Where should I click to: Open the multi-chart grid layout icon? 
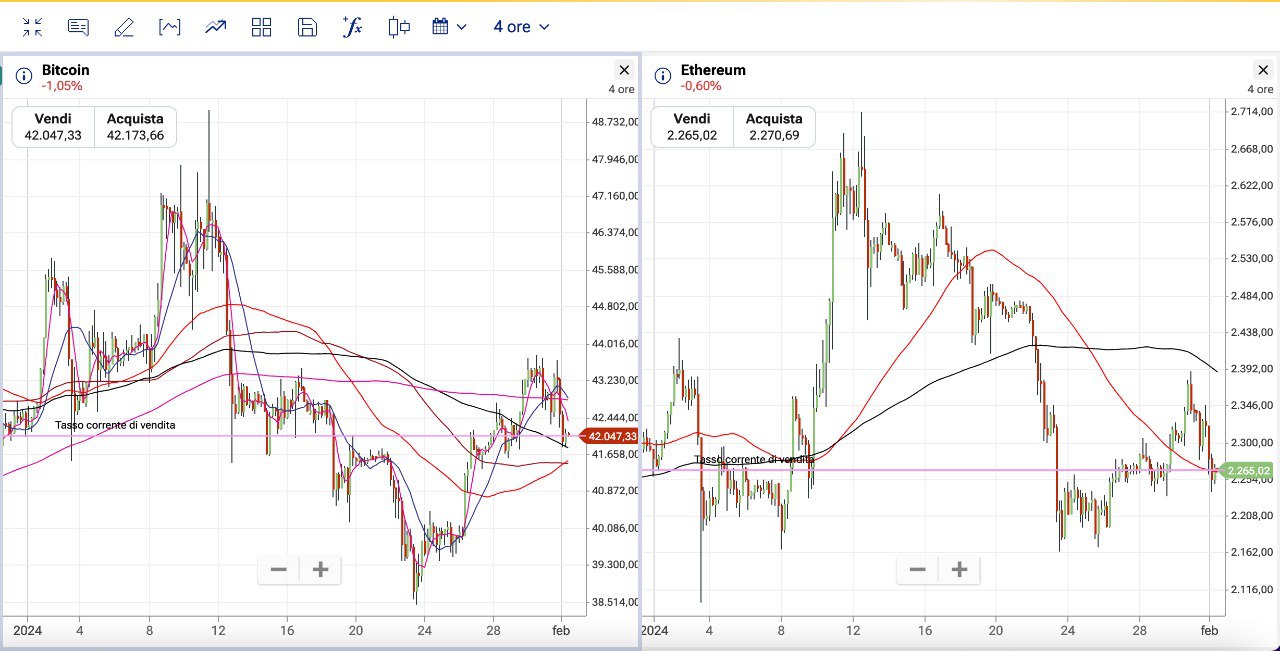click(x=261, y=27)
